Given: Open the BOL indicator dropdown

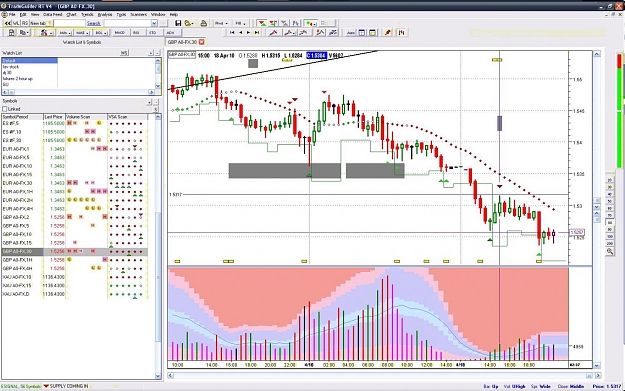Looking at the screenshot, I should tap(101, 33).
